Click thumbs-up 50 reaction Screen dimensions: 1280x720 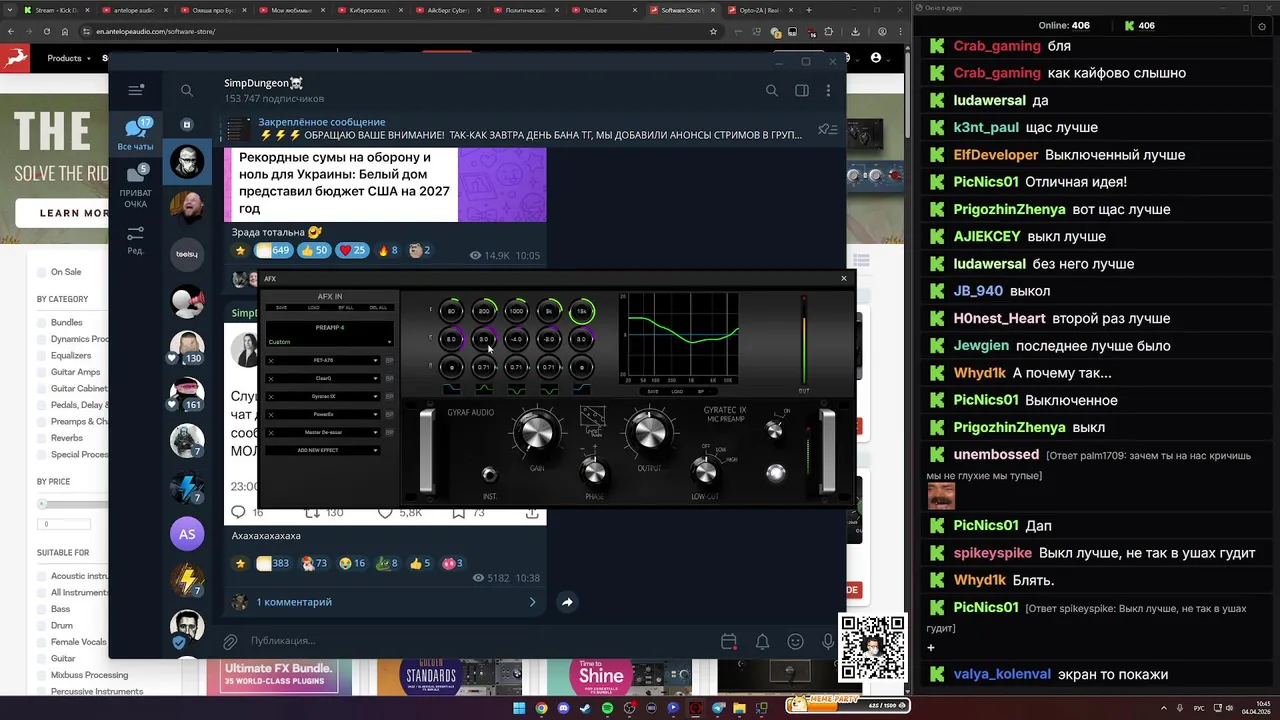tap(314, 250)
